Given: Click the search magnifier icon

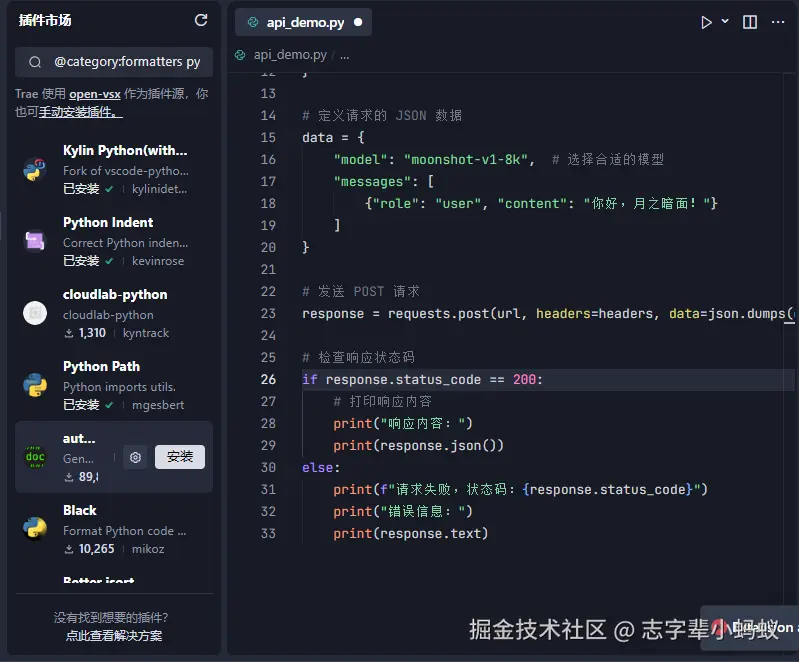Looking at the screenshot, I should point(35,62).
